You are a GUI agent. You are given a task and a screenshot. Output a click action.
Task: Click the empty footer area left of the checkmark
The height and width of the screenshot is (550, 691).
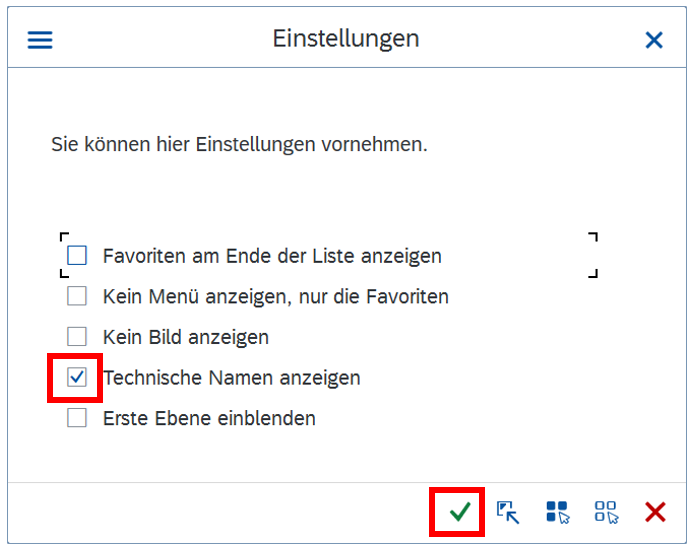click(220, 512)
